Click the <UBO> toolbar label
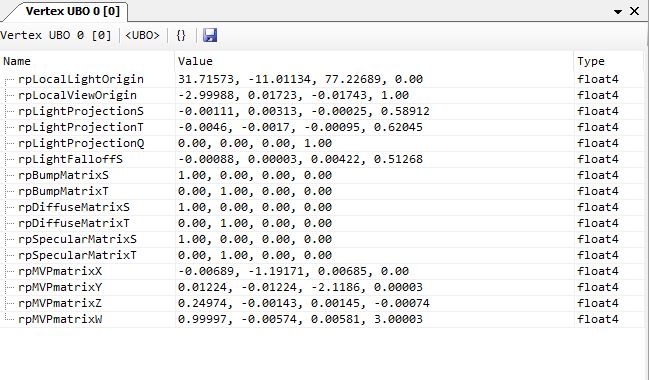This screenshot has height=380, width=649. pos(142,35)
